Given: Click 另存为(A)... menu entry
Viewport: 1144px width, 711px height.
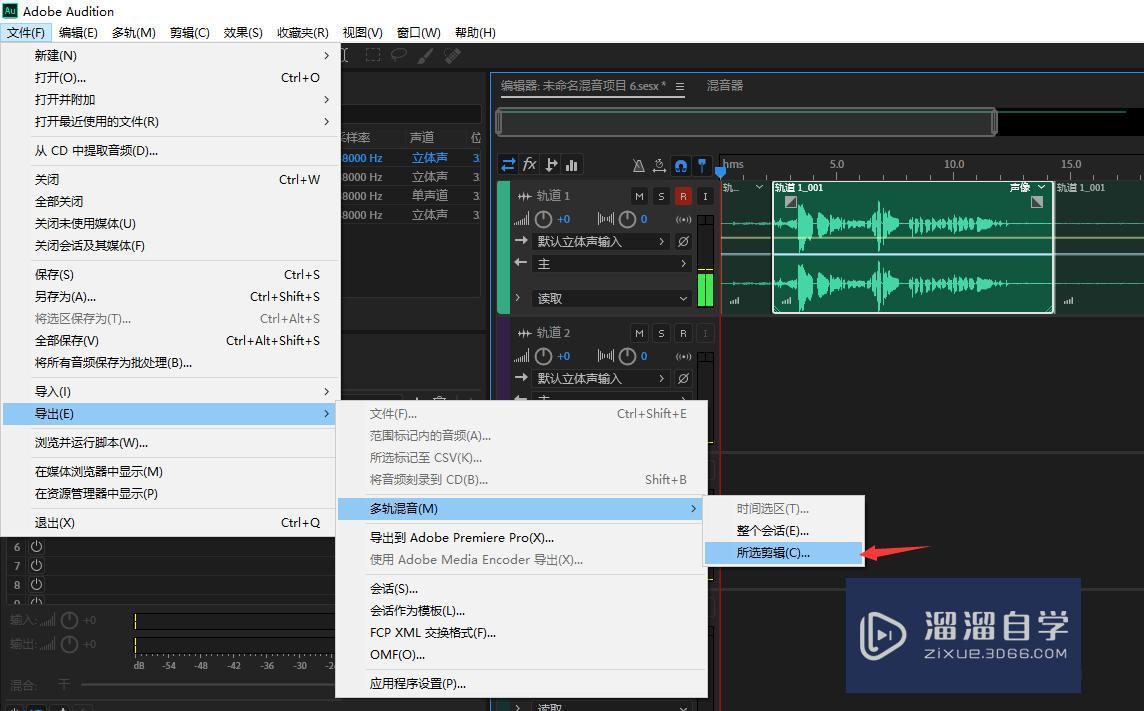Looking at the screenshot, I should click(171, 297).
